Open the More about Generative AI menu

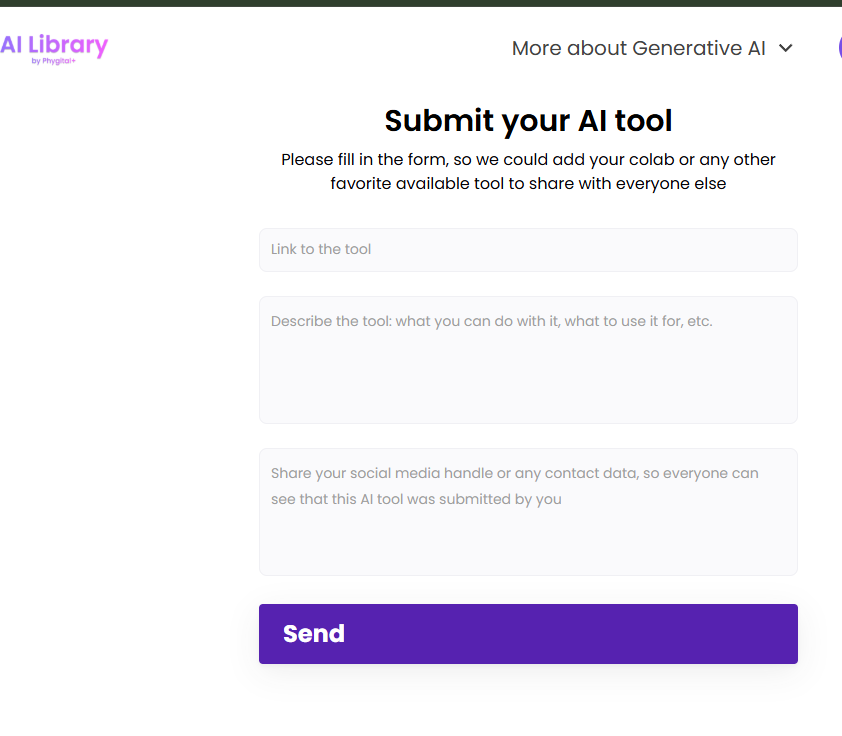(x=652, y=48)
